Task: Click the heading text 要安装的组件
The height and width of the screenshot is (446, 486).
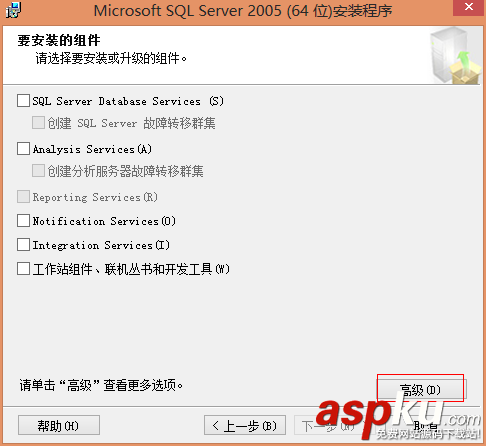Action: coord(59,40)
